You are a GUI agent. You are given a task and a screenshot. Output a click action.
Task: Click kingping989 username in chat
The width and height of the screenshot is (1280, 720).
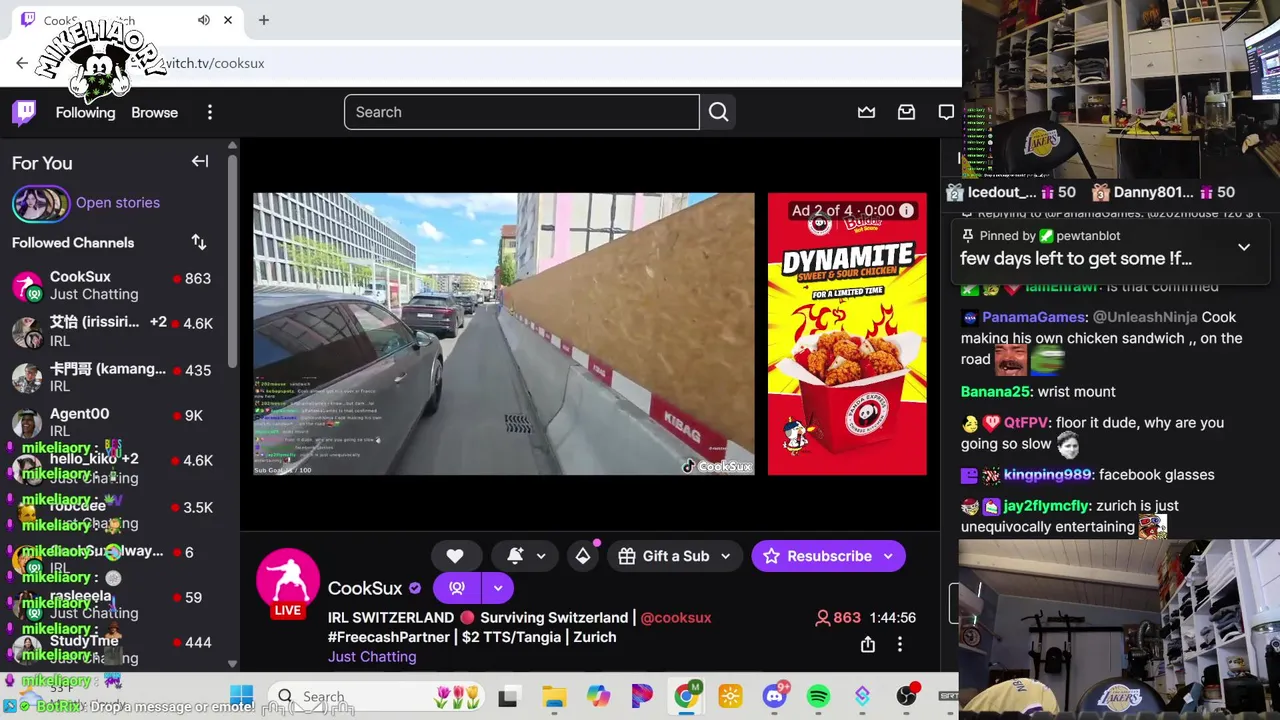click(1047, 475)
